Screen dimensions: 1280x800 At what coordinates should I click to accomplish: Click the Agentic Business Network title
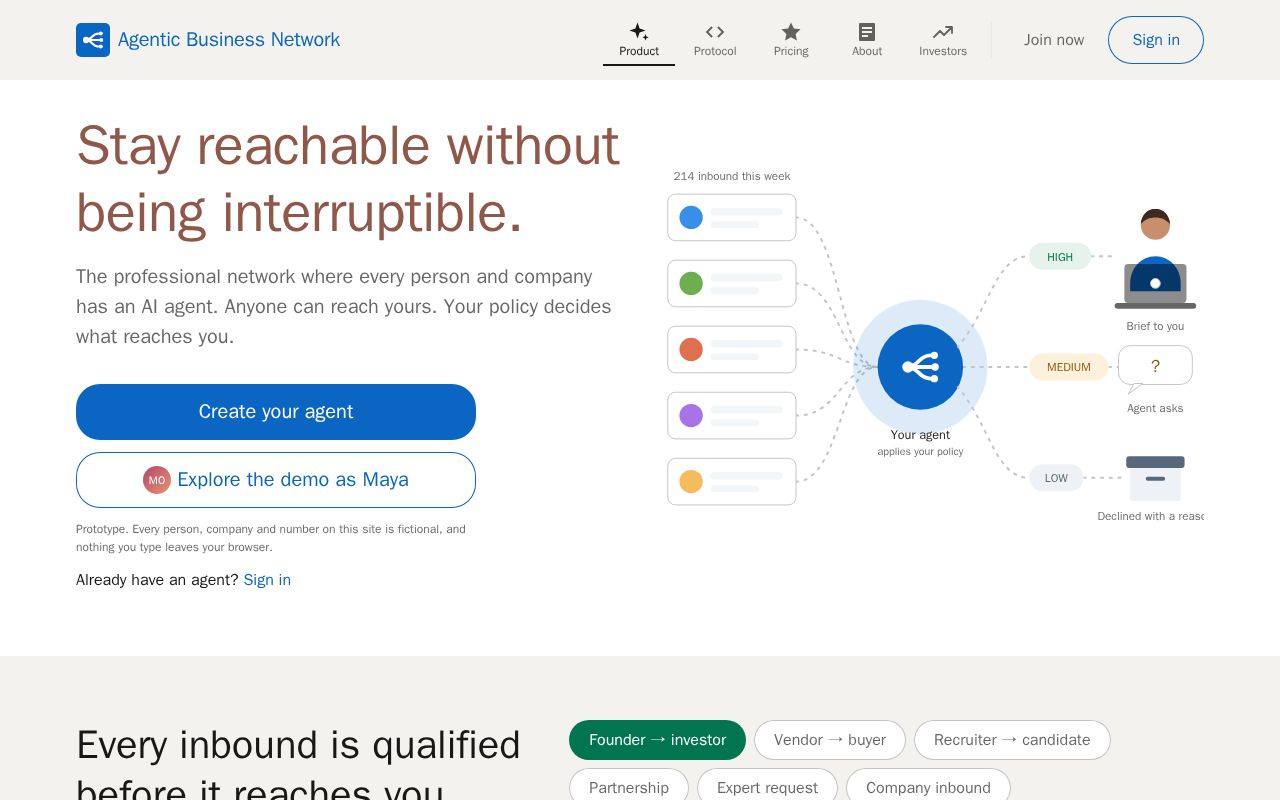(229, 40)
